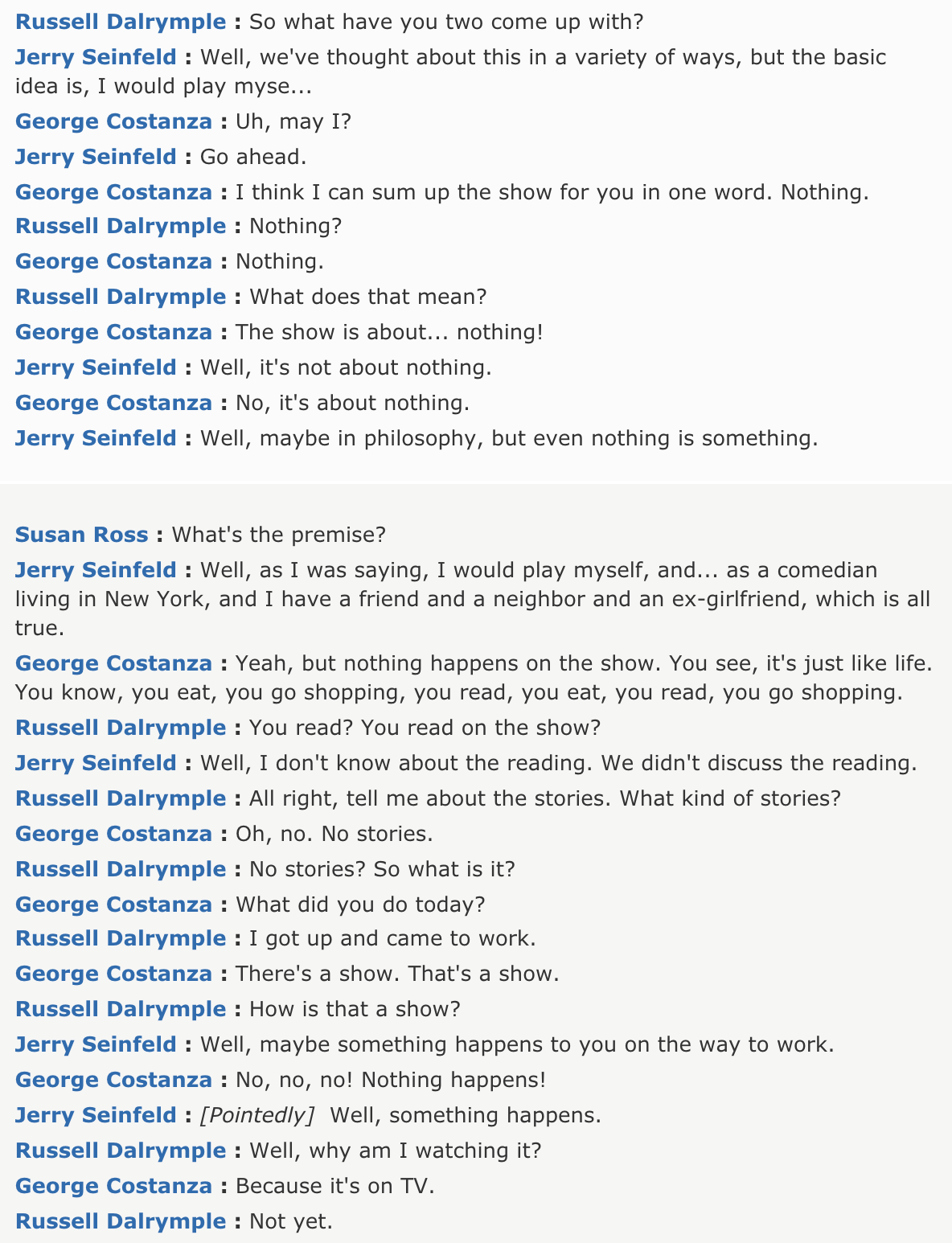Image resolution: width=952 pixels, height=1243 pixels.
Task: Open Russell Dalrymple beside "I got up and came"
Action: click(x=121, y=938)
